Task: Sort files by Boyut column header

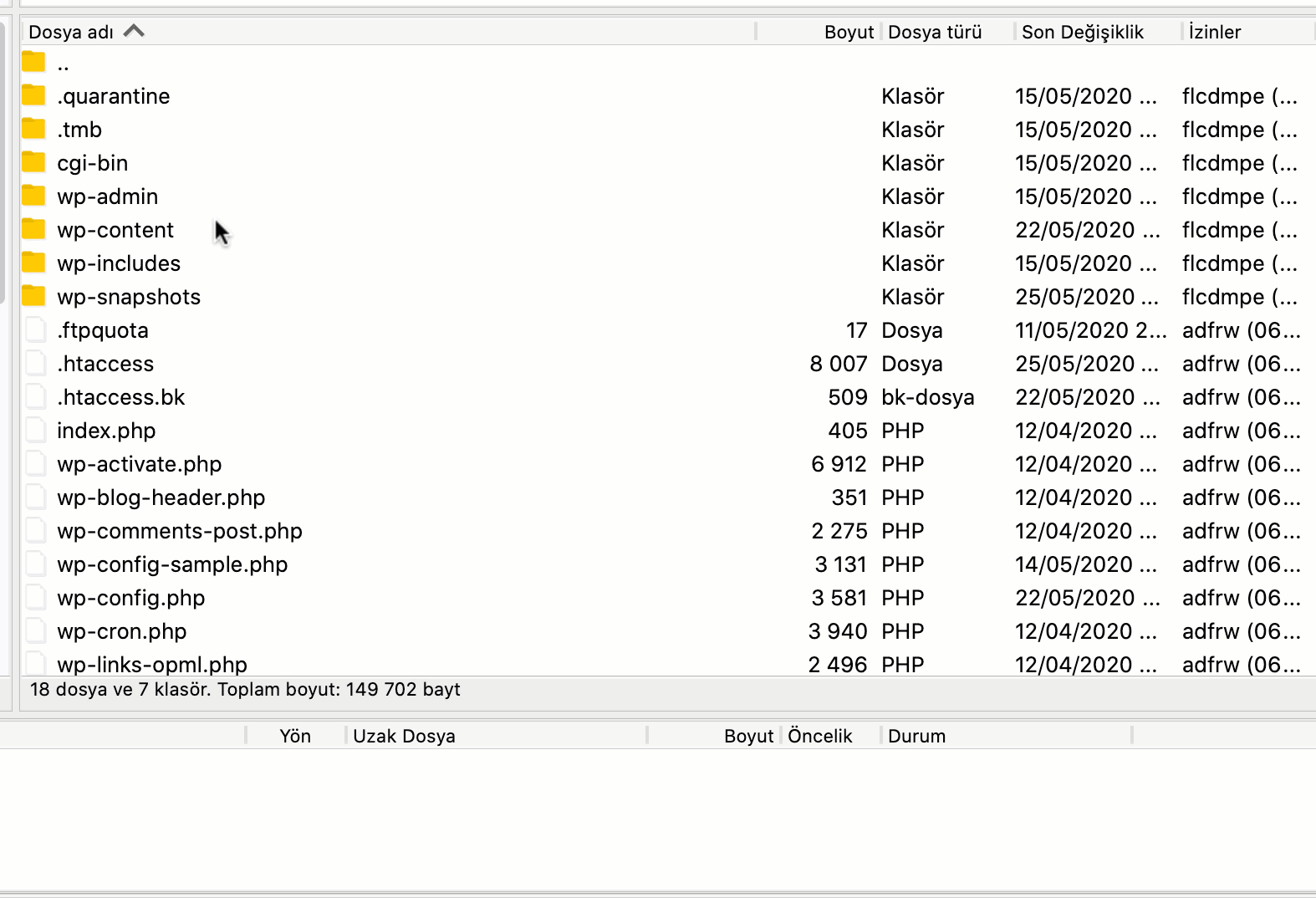Action: click(x=848, y=32)
